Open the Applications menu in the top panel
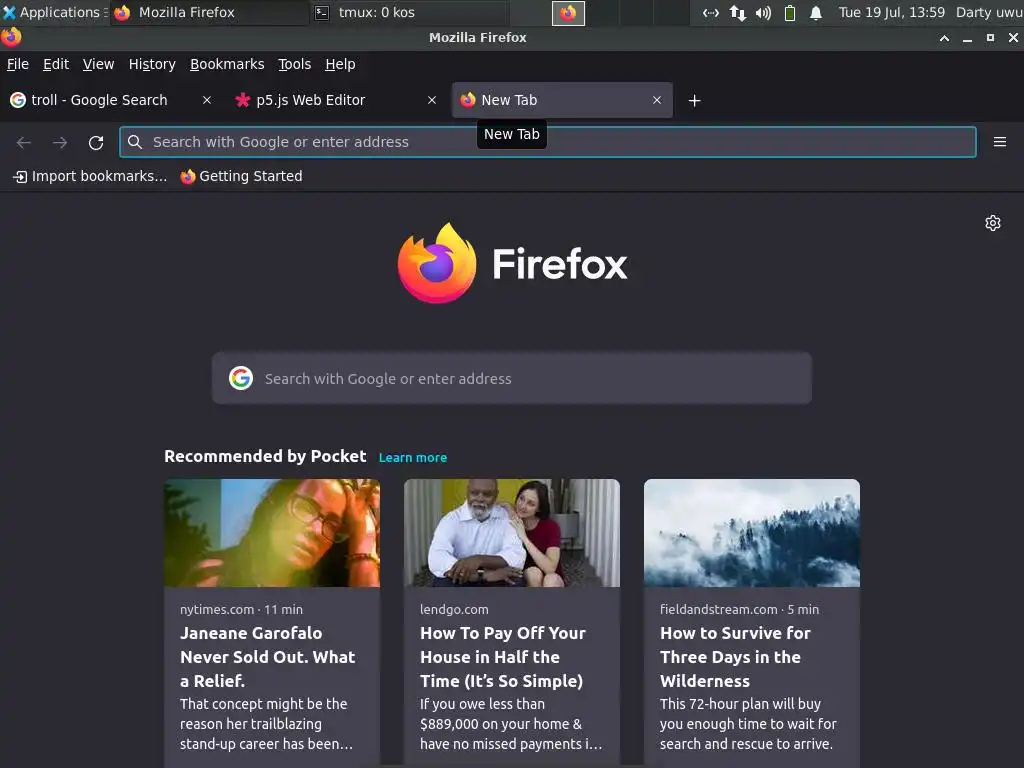This screenshot has width=1024, height=768. pyautogui.click(x=54, y=12)
